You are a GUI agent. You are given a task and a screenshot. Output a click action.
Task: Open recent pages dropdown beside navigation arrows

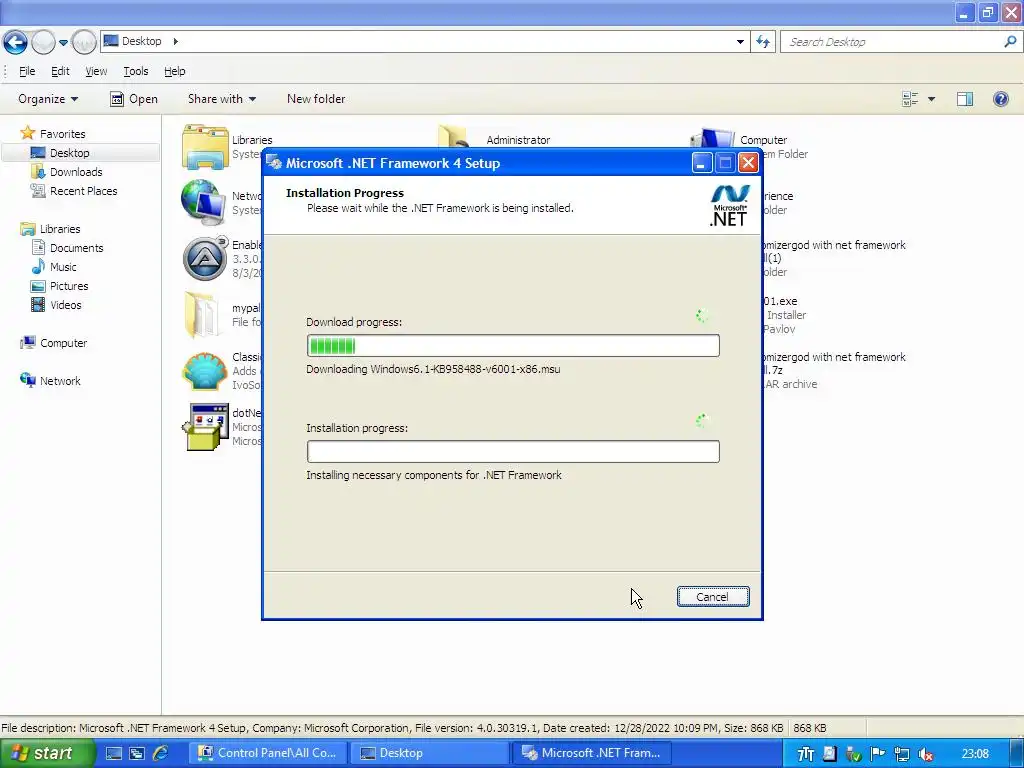[x=63, y=42]
